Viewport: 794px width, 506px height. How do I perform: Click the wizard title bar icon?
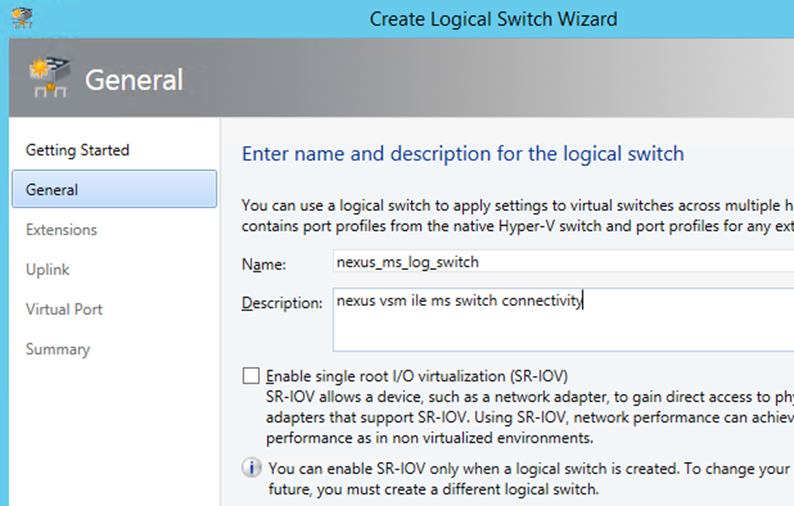click(22, 18)
